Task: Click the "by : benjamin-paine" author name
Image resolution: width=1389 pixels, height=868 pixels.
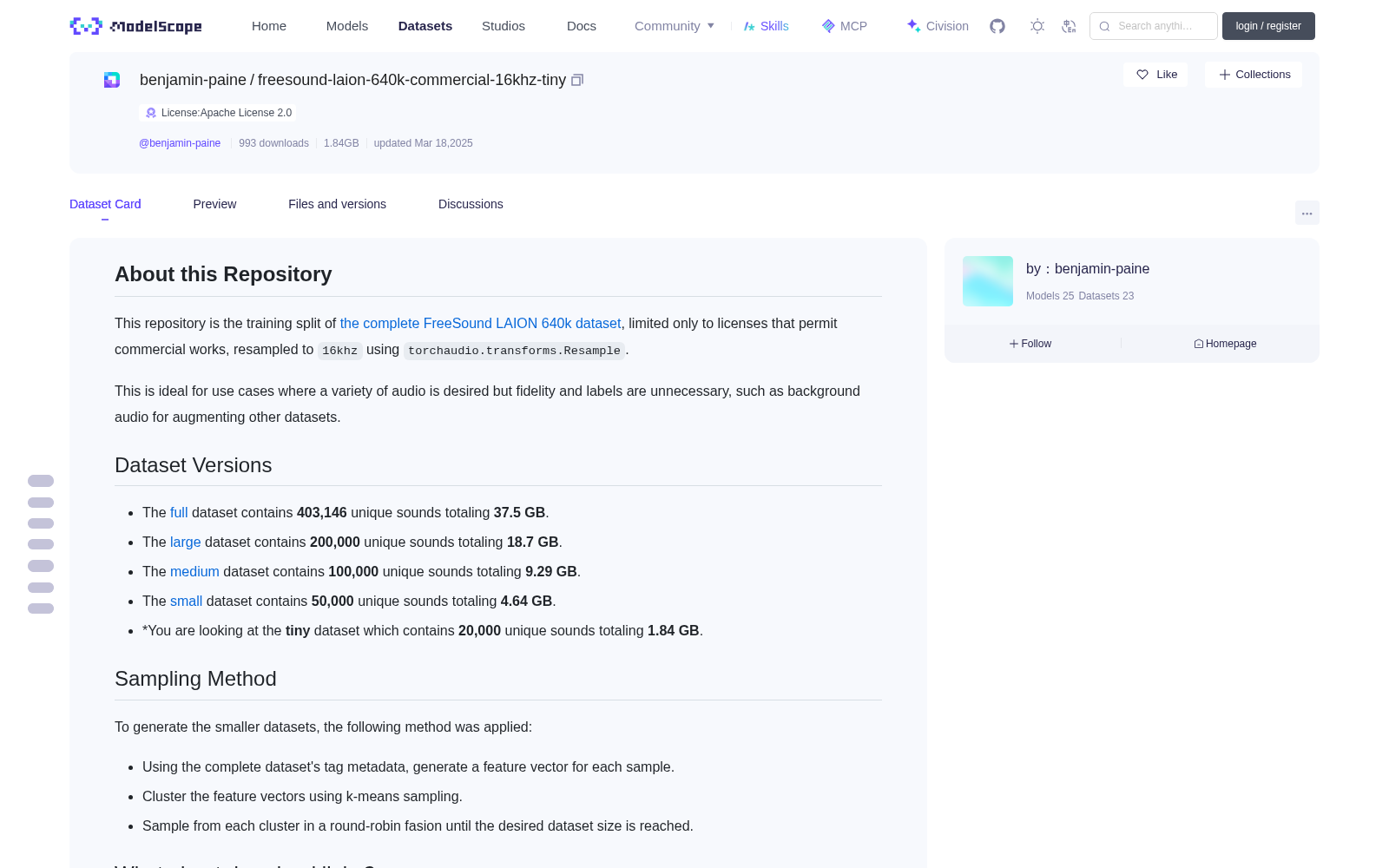Action: (1088, 269)
